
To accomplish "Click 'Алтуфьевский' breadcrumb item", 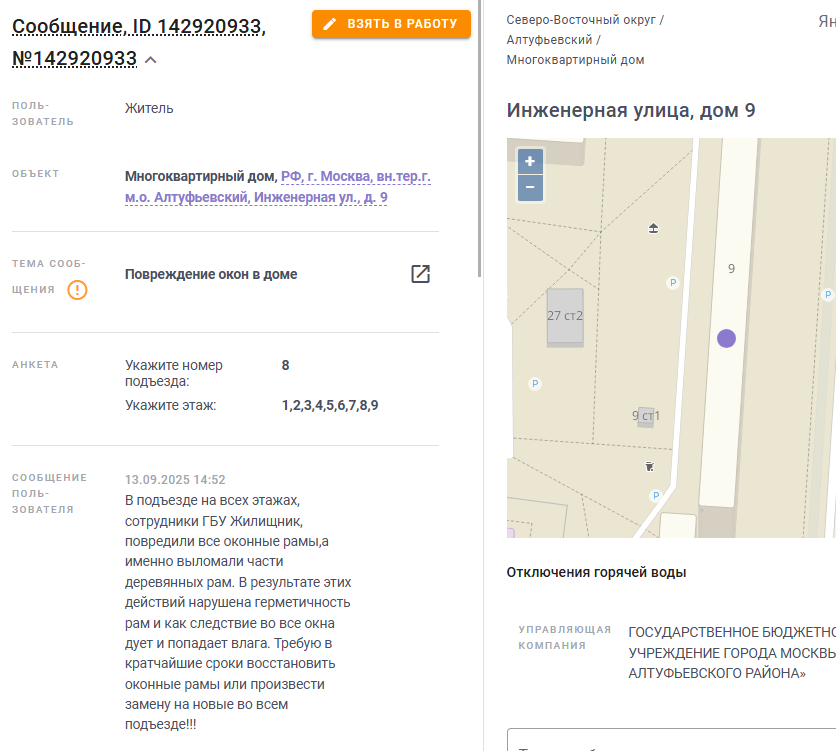I will coord(549,40).
